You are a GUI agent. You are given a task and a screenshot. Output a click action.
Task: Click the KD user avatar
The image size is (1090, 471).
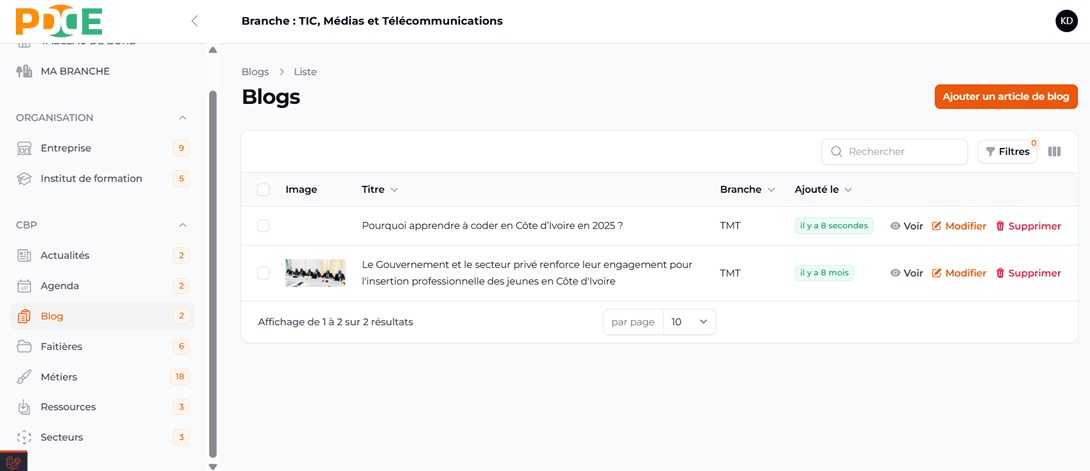click(1066, 21)
